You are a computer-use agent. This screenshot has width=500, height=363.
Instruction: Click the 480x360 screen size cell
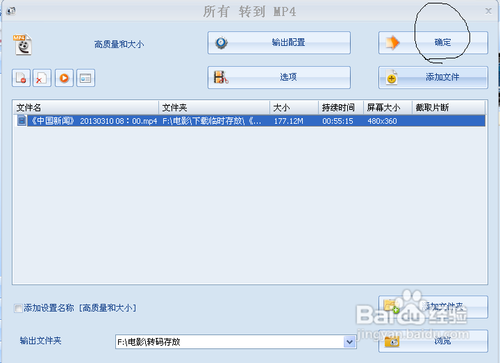(x=382, y=121)
